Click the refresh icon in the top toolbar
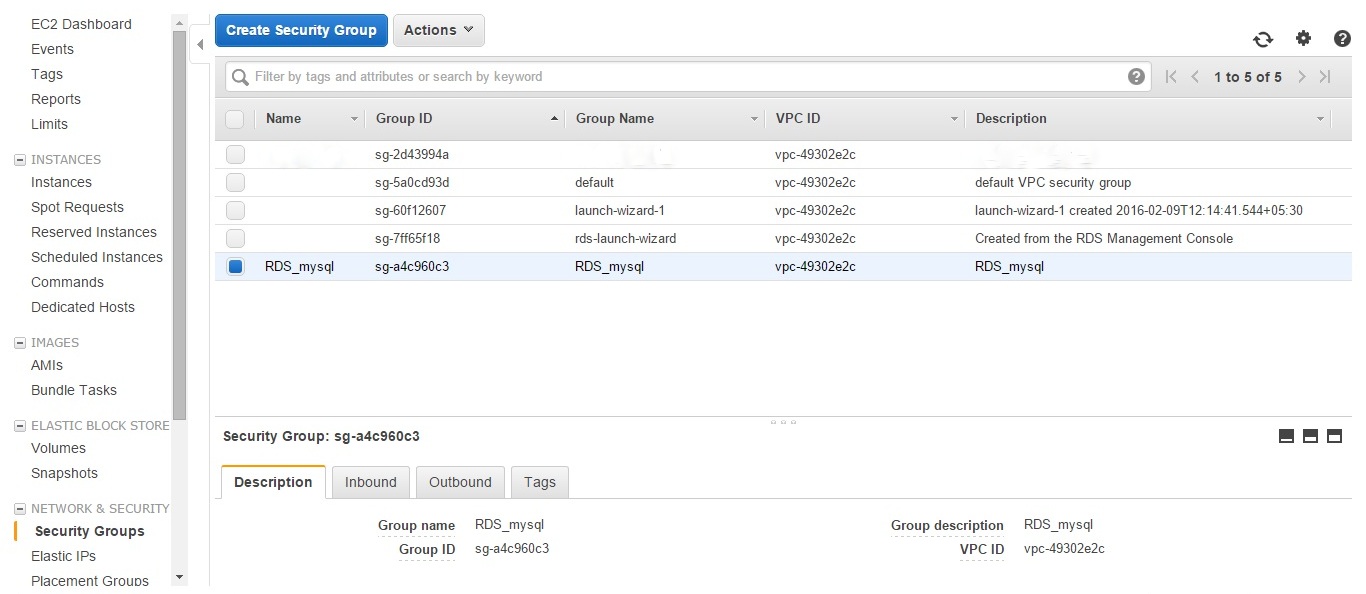1366x594 pixels. (1263, 39)
